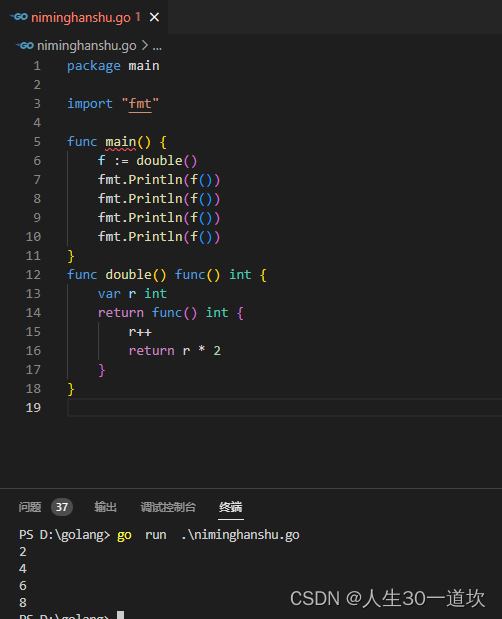
Task: Open the 问题 problems panel tab
Action: tap(30, 507)
